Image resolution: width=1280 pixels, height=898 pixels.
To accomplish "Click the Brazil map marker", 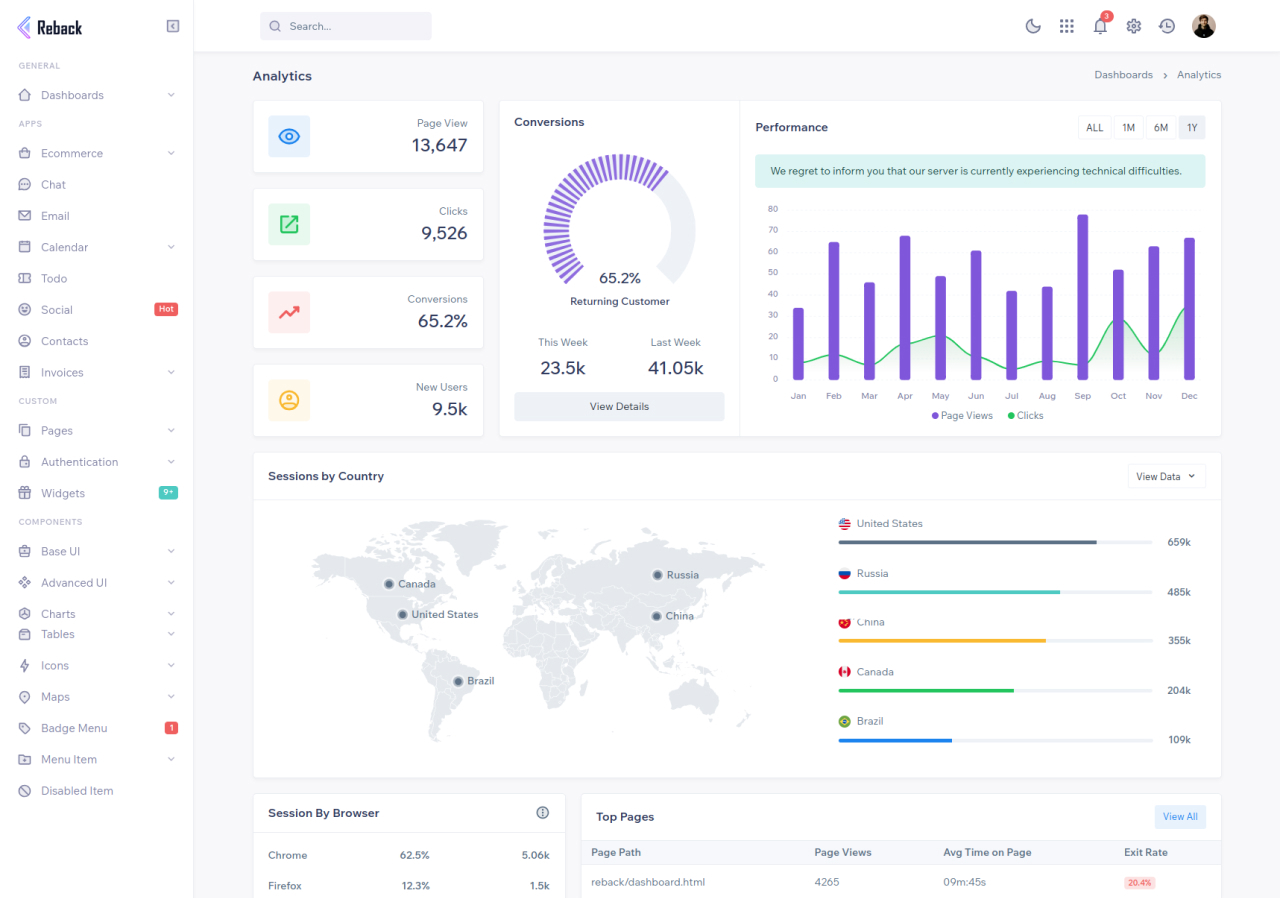I will [458, 681].
